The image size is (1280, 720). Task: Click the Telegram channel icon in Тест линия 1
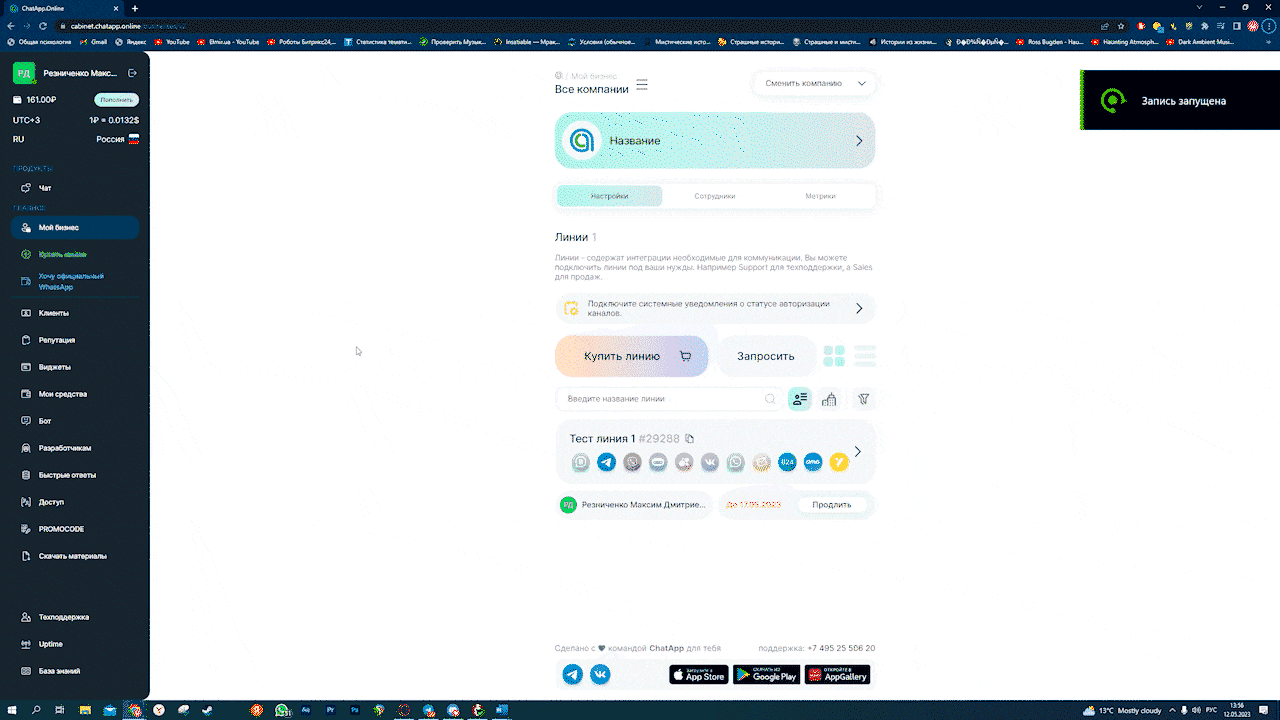[606, 462]
